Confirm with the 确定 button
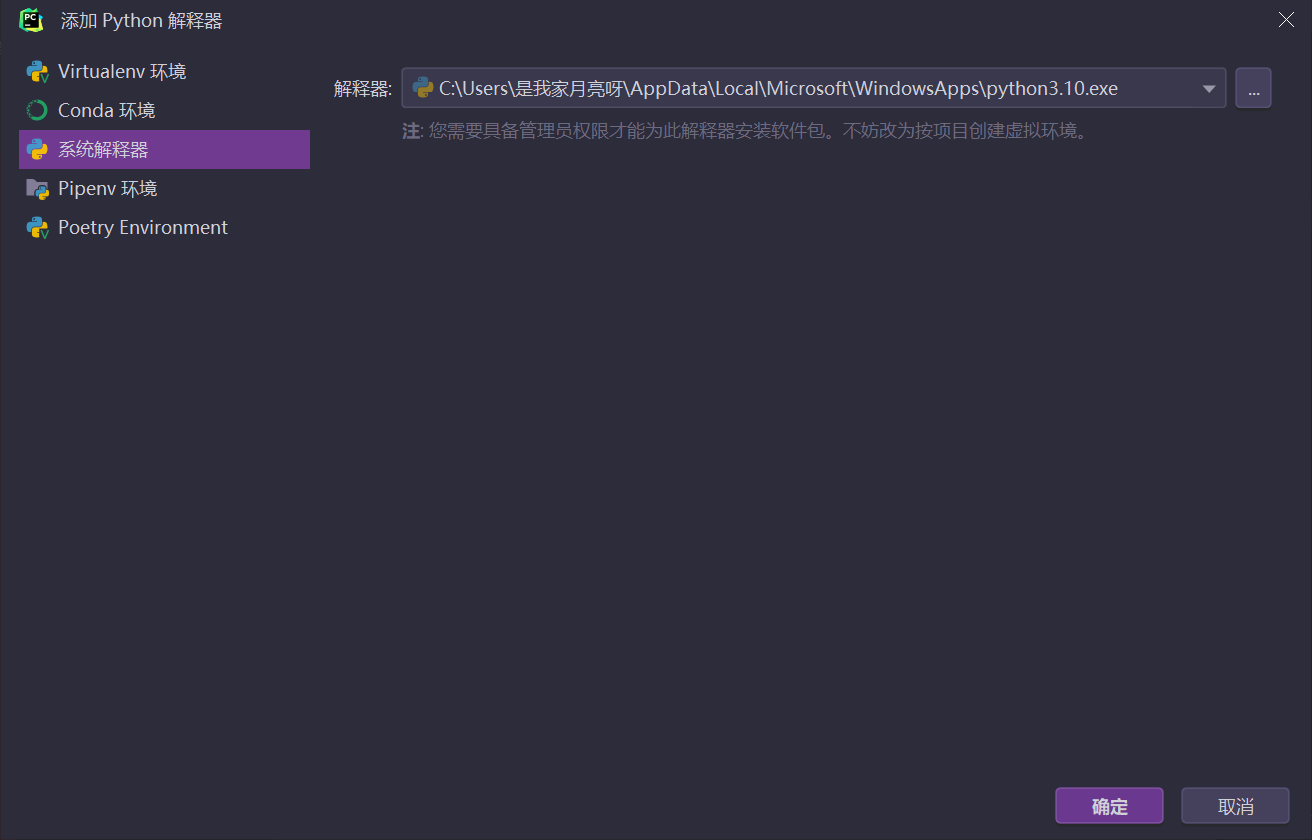This screenshot has height=840, width=1312. pyautogui.click(x=1109, y=806)
